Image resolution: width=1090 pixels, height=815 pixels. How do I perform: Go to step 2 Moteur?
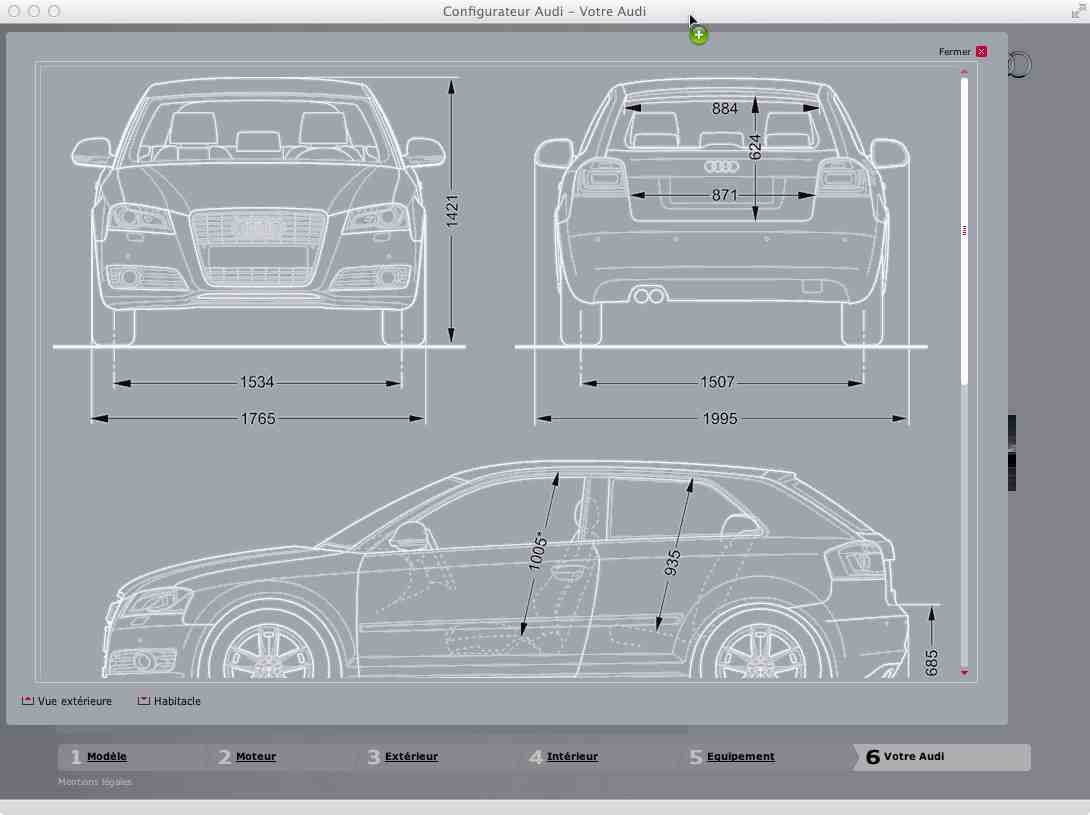click(255, 757)
